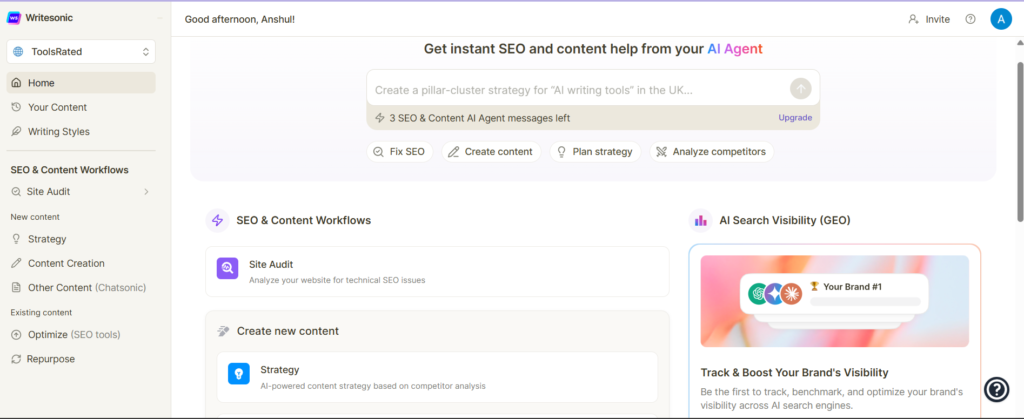The width and height of the screenshot is (1024, 419).
Task: Select the Analyze competitors chip
Action: coord(711,151)
